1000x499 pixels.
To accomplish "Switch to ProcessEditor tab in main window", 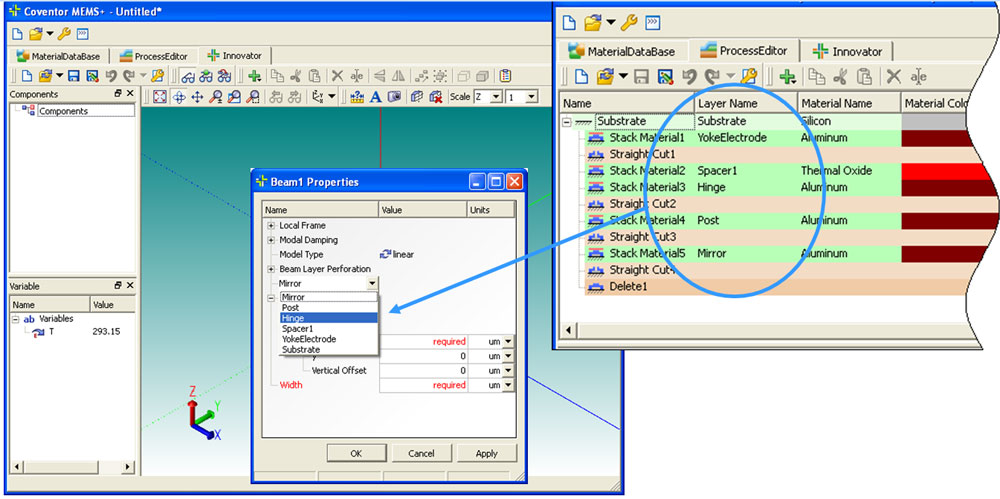I will 154,56.
